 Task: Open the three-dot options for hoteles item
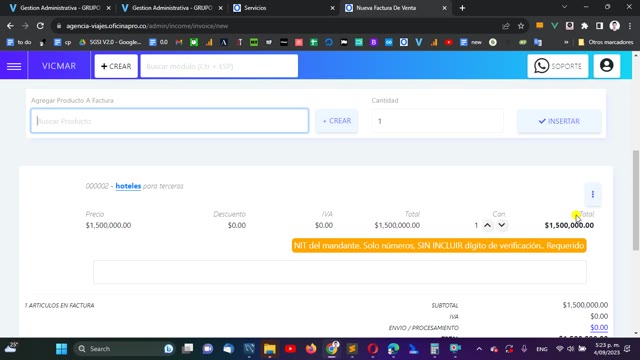coord(593,194)
